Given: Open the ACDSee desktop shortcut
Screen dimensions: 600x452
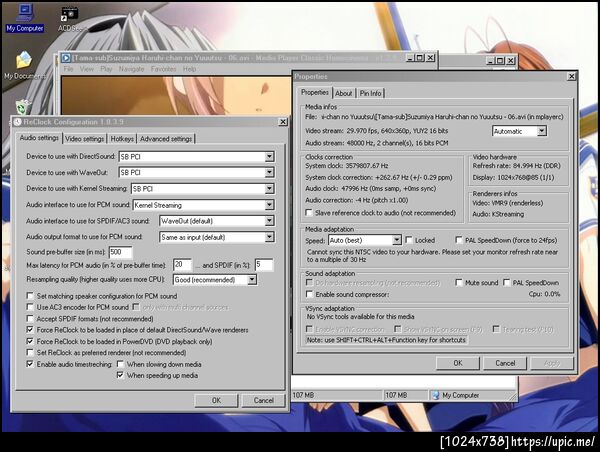Looking at the screenshot, I should 70,18.
